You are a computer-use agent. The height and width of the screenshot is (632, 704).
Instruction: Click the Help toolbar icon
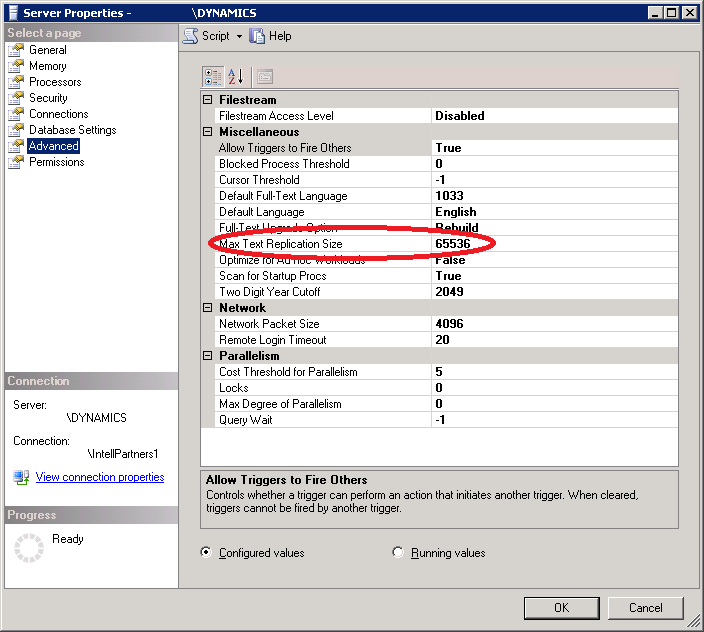pos(257,36)
